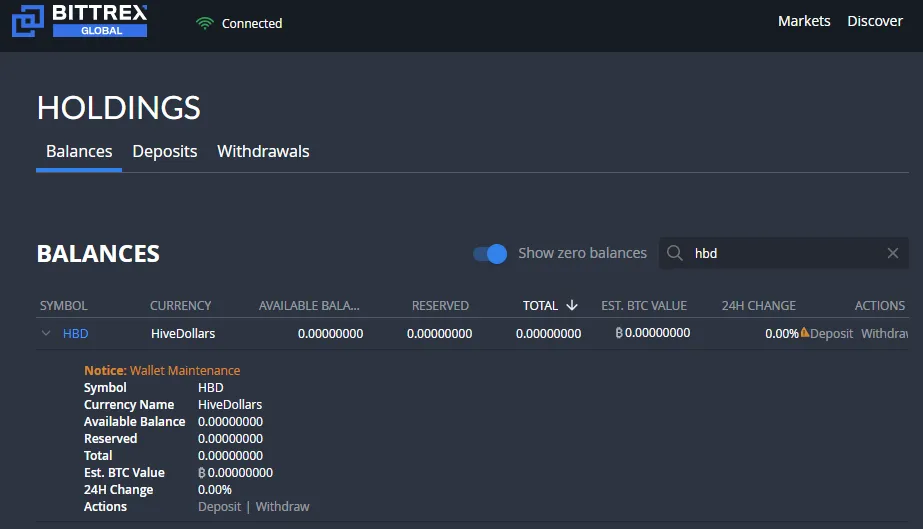Viewport: 923px width, 529px height.
Task: Click HiveDollars in the HBD table row
Action: coord(183,334)
